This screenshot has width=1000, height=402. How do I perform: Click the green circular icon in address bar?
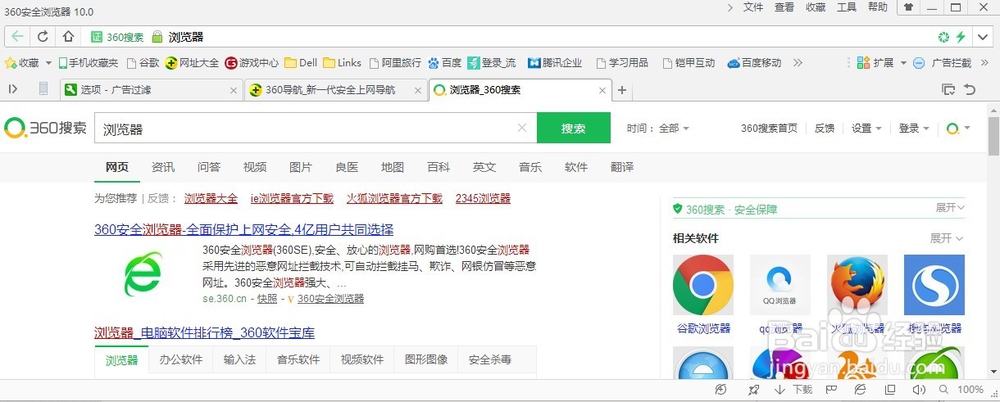click(x=944, y=37)
